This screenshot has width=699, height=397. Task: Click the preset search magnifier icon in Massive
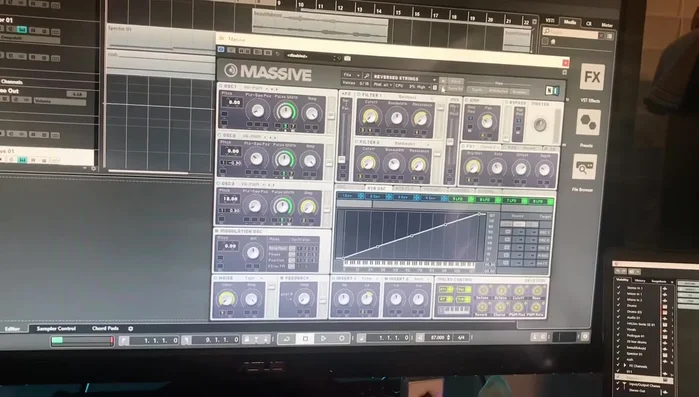point(366,76)
